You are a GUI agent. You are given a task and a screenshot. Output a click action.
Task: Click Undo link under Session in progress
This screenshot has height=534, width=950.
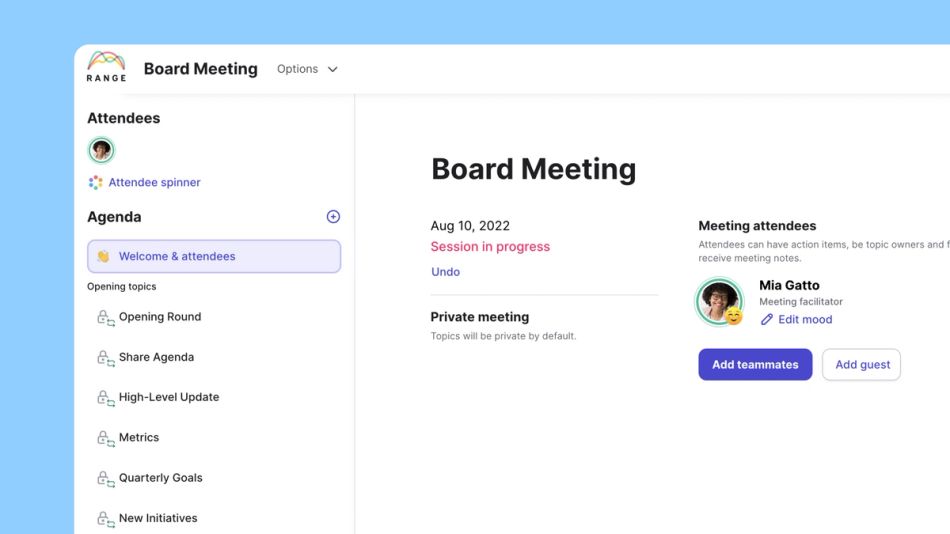click(445, 272)
